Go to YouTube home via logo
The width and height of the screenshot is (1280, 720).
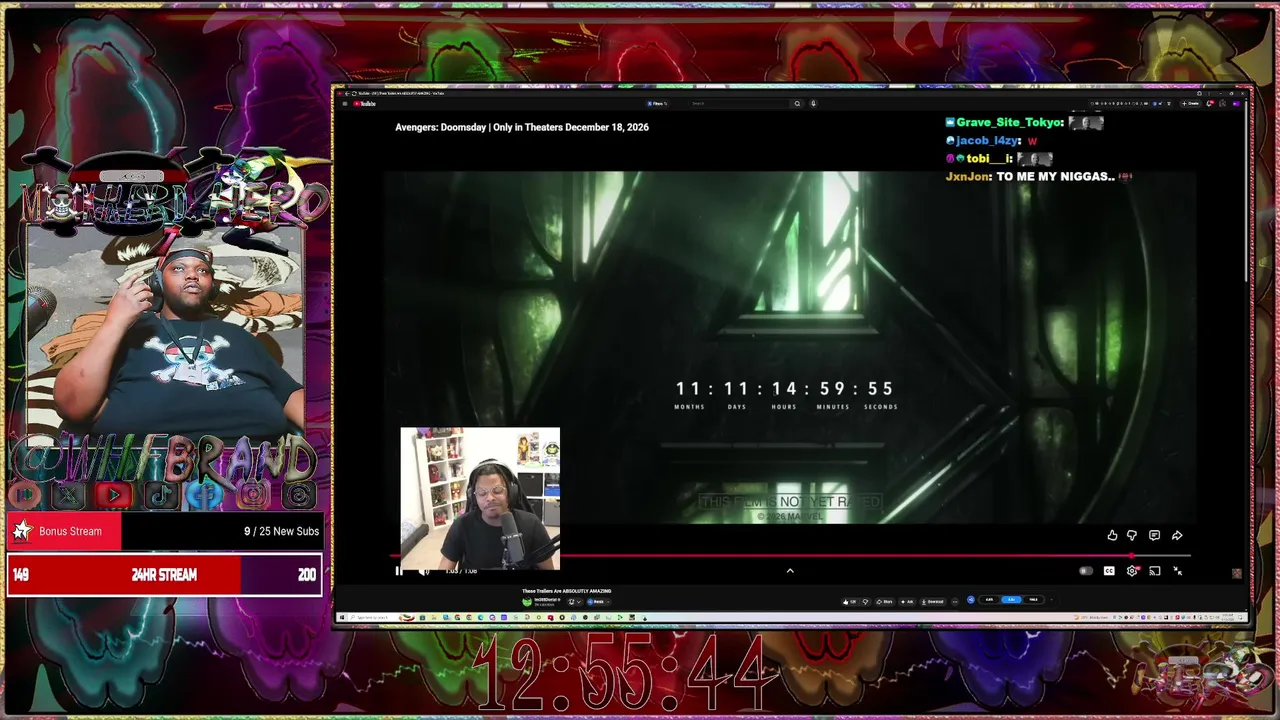coord(365,103)
